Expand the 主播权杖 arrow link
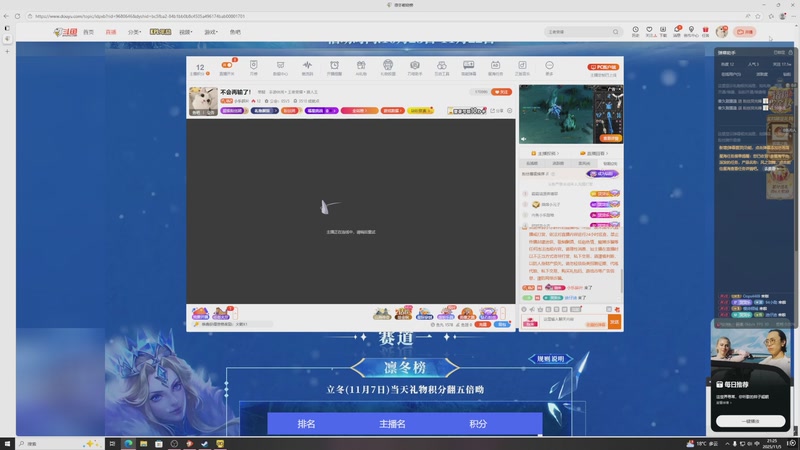 [545, 153]
